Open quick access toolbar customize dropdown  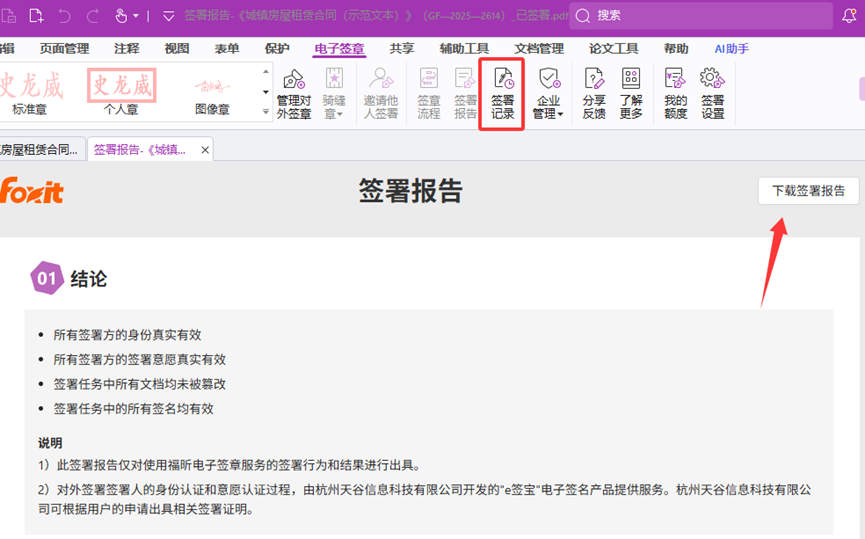tap(167, 16)
